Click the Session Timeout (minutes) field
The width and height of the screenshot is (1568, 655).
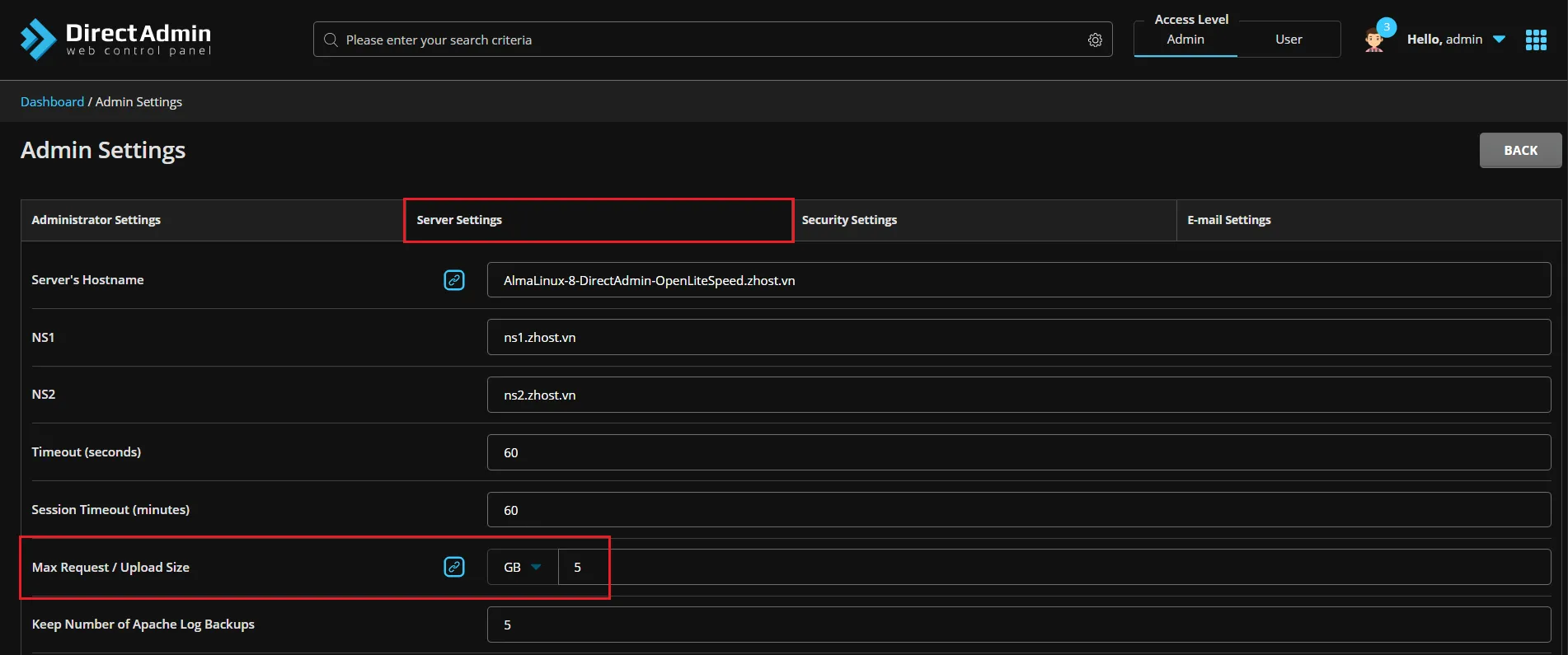click(1019, 510)
